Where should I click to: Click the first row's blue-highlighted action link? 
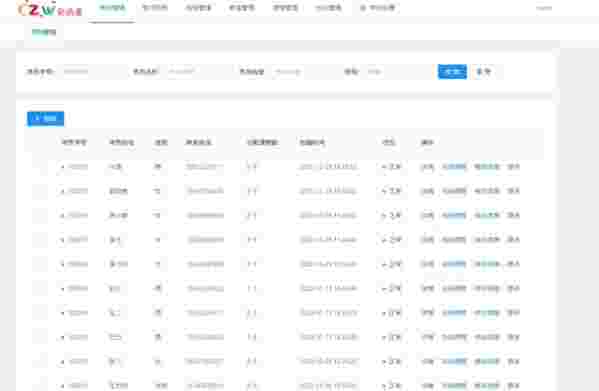454,167
